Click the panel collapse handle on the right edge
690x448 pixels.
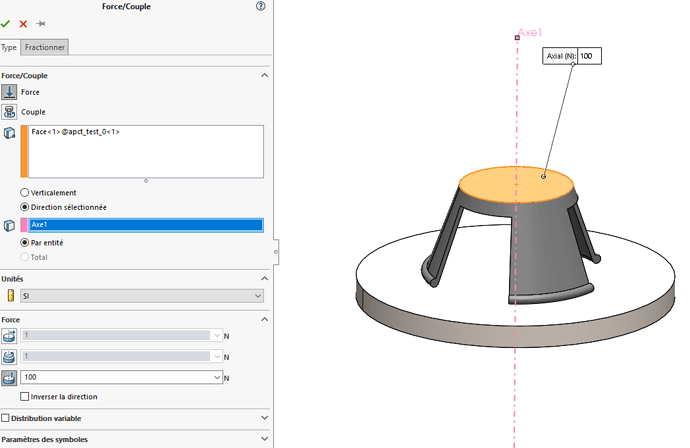click(276, 252)
